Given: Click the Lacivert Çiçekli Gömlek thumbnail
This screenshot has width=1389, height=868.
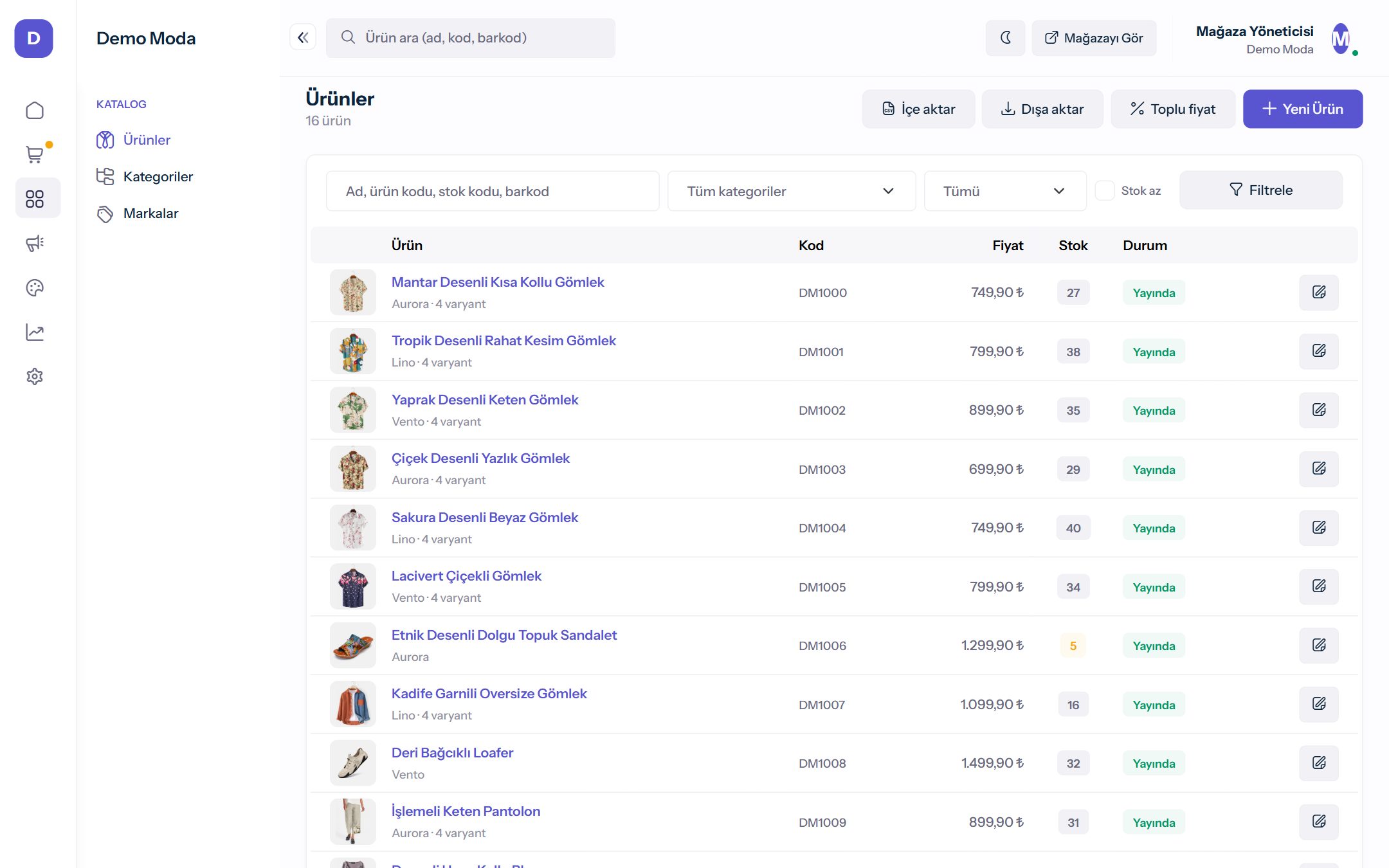Looking at the screenshot, I should (x=353, y=586).
